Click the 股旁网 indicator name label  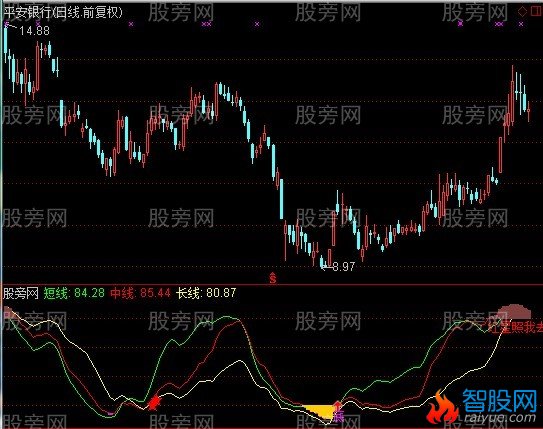click(x=21, y=293)
